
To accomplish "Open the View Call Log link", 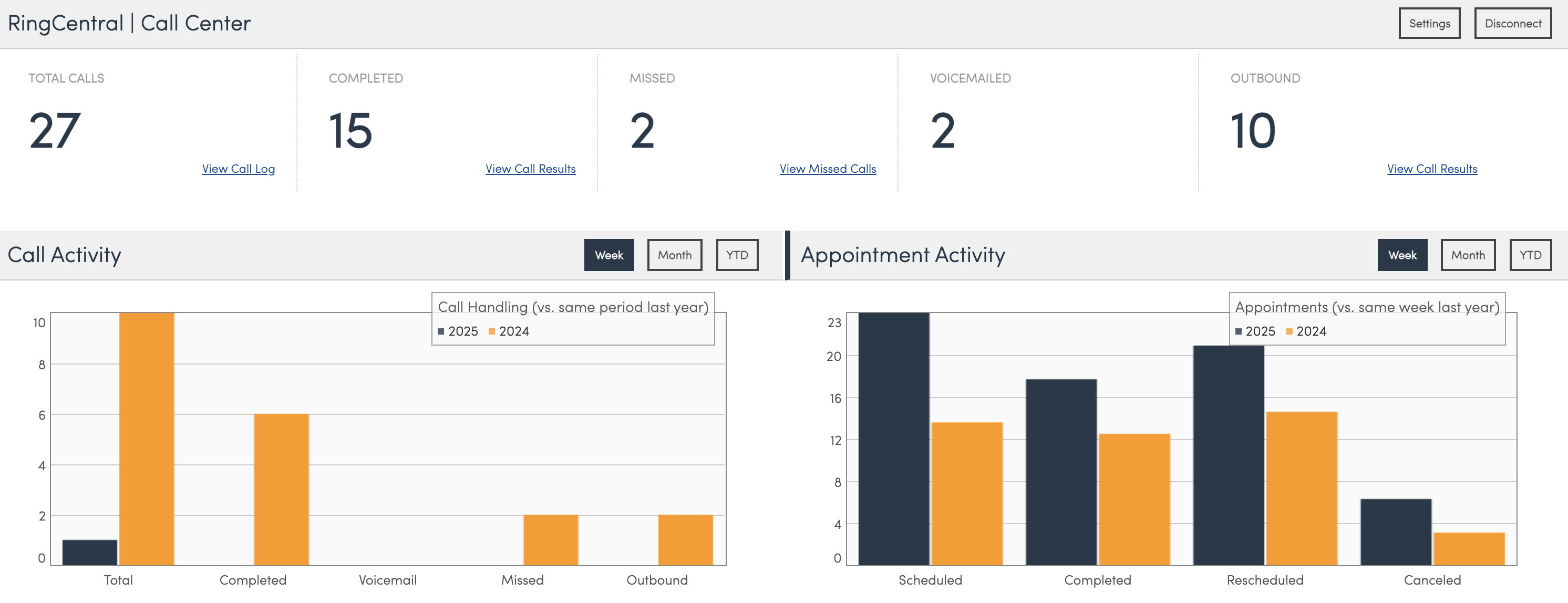I will [x=238, y=169].
